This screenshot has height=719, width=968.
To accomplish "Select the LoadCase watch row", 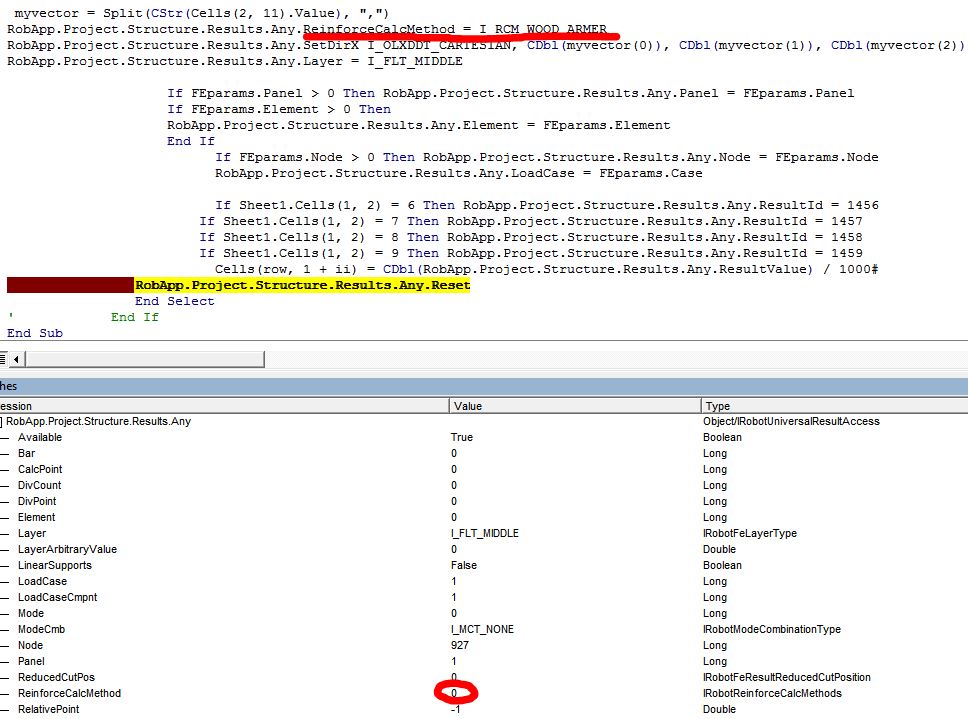I will point(484,581).
